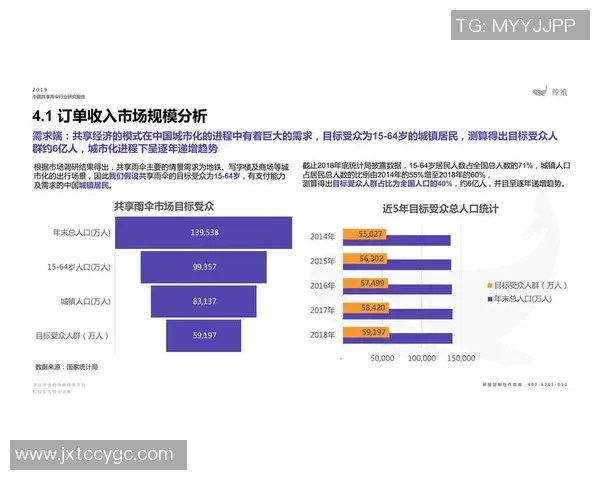Click the 99,357 funnel bar
600x480 pixels.
click(x=204, y=267)
